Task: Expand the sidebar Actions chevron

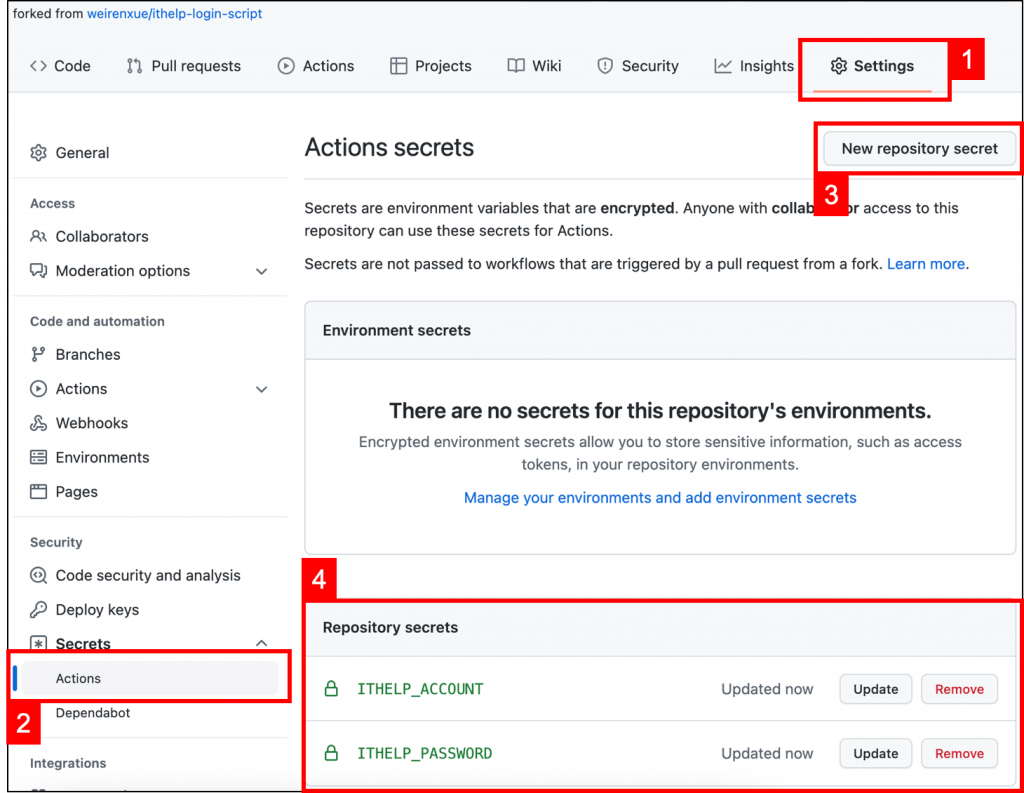Action: click(x=262, y=389)
